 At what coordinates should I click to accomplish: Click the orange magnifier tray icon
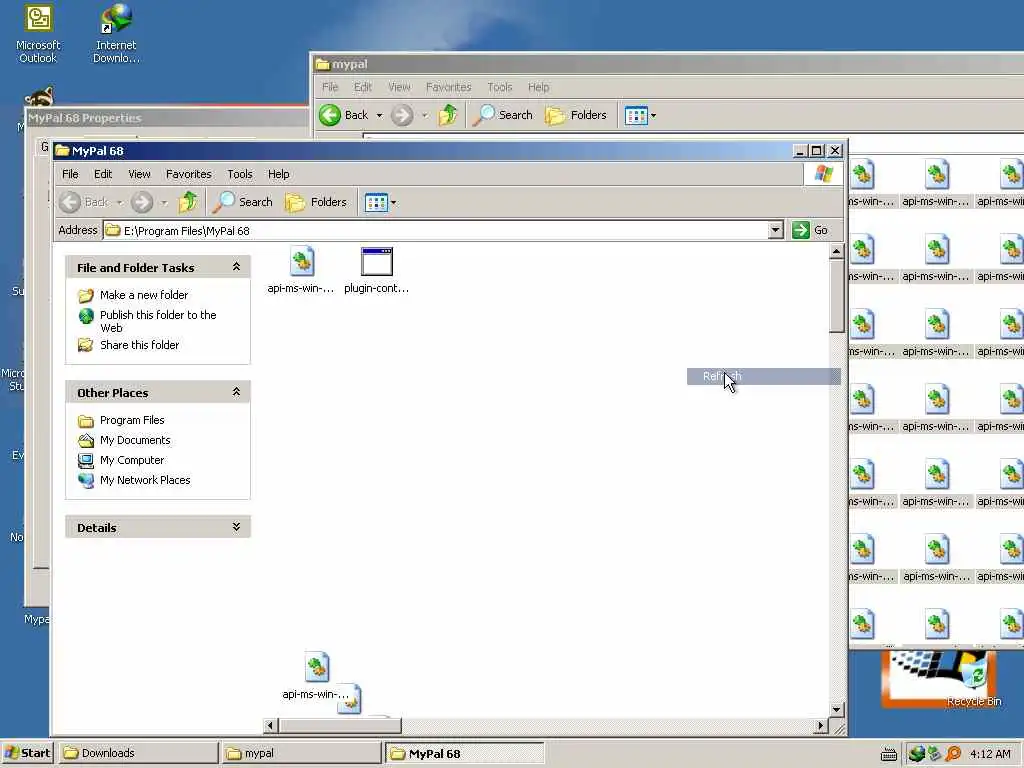(953, 754)
